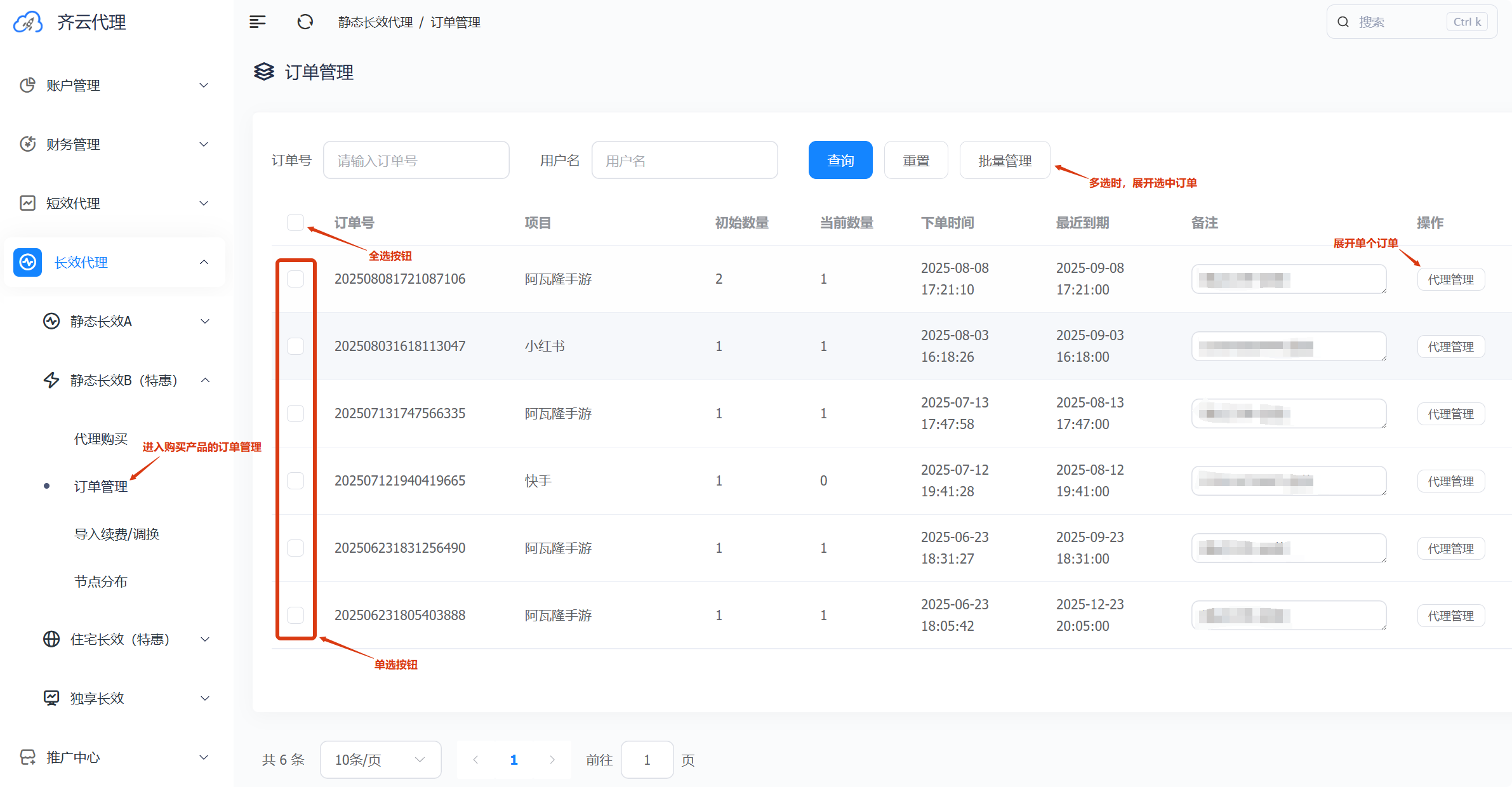Click the top search box
This screenshot has height=787, width=1512.
click(x=1412, y=22)
